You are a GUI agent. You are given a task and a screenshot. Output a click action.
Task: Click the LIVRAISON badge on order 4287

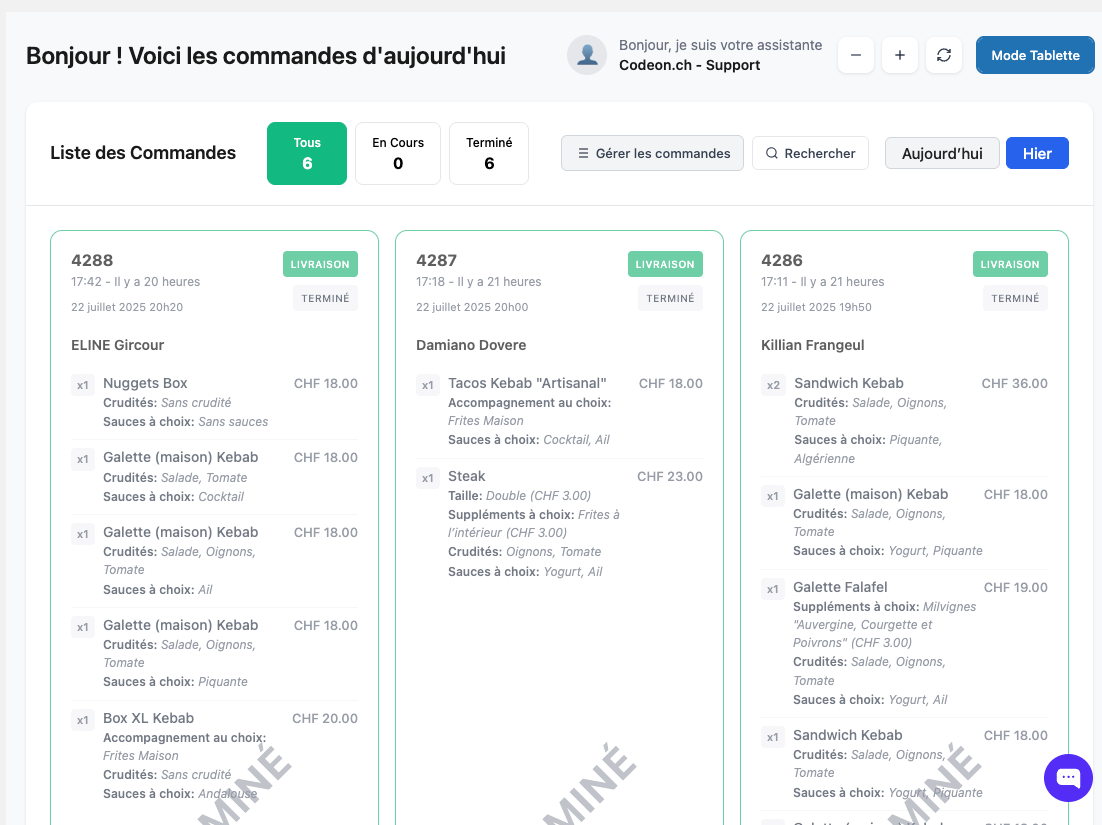pyautogui.click(x=665, y=264)
